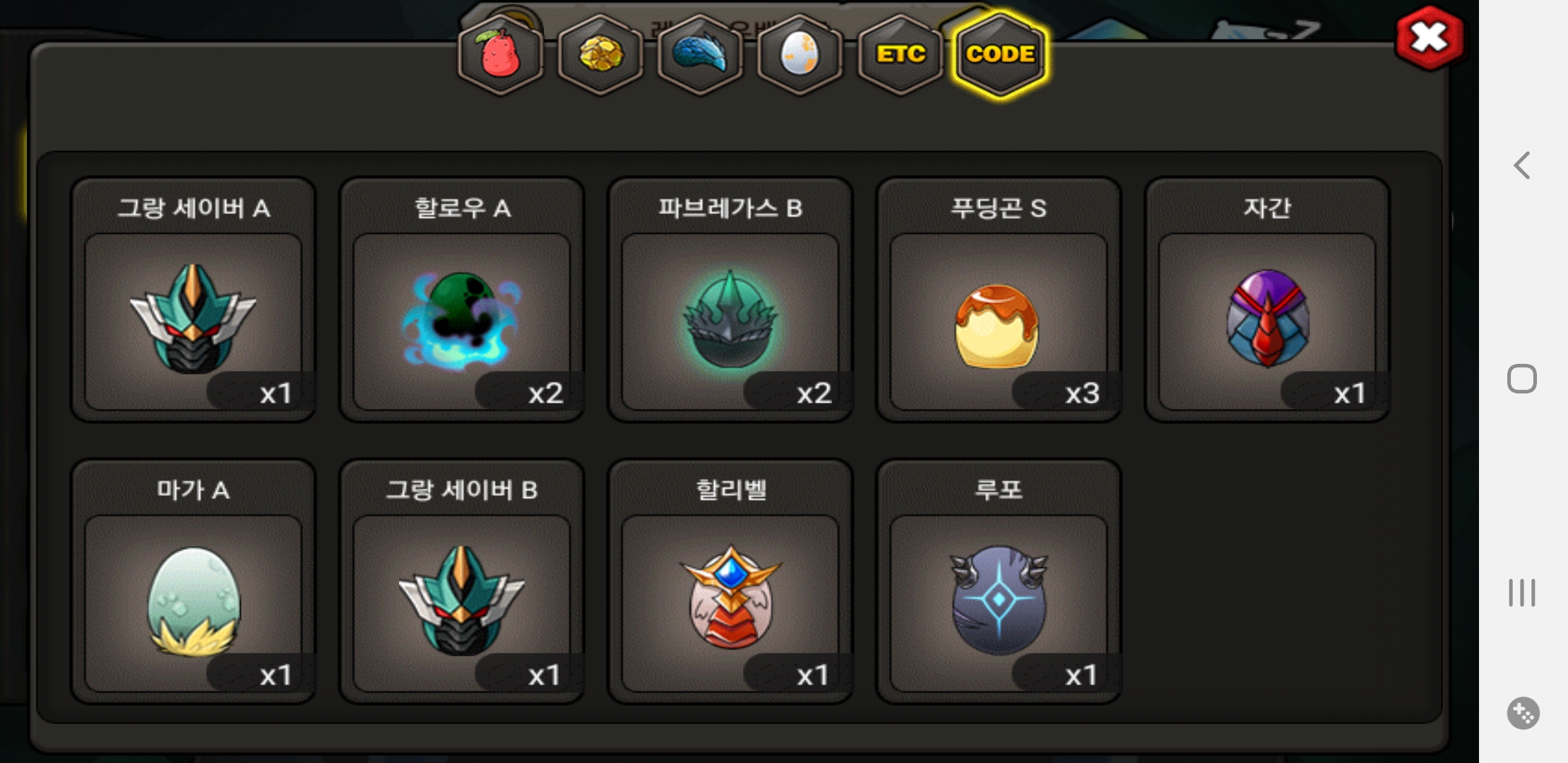The height and width of the screenshot is (763, 1568).
Task: Switch to the gold ore tab
Action: 600,54
